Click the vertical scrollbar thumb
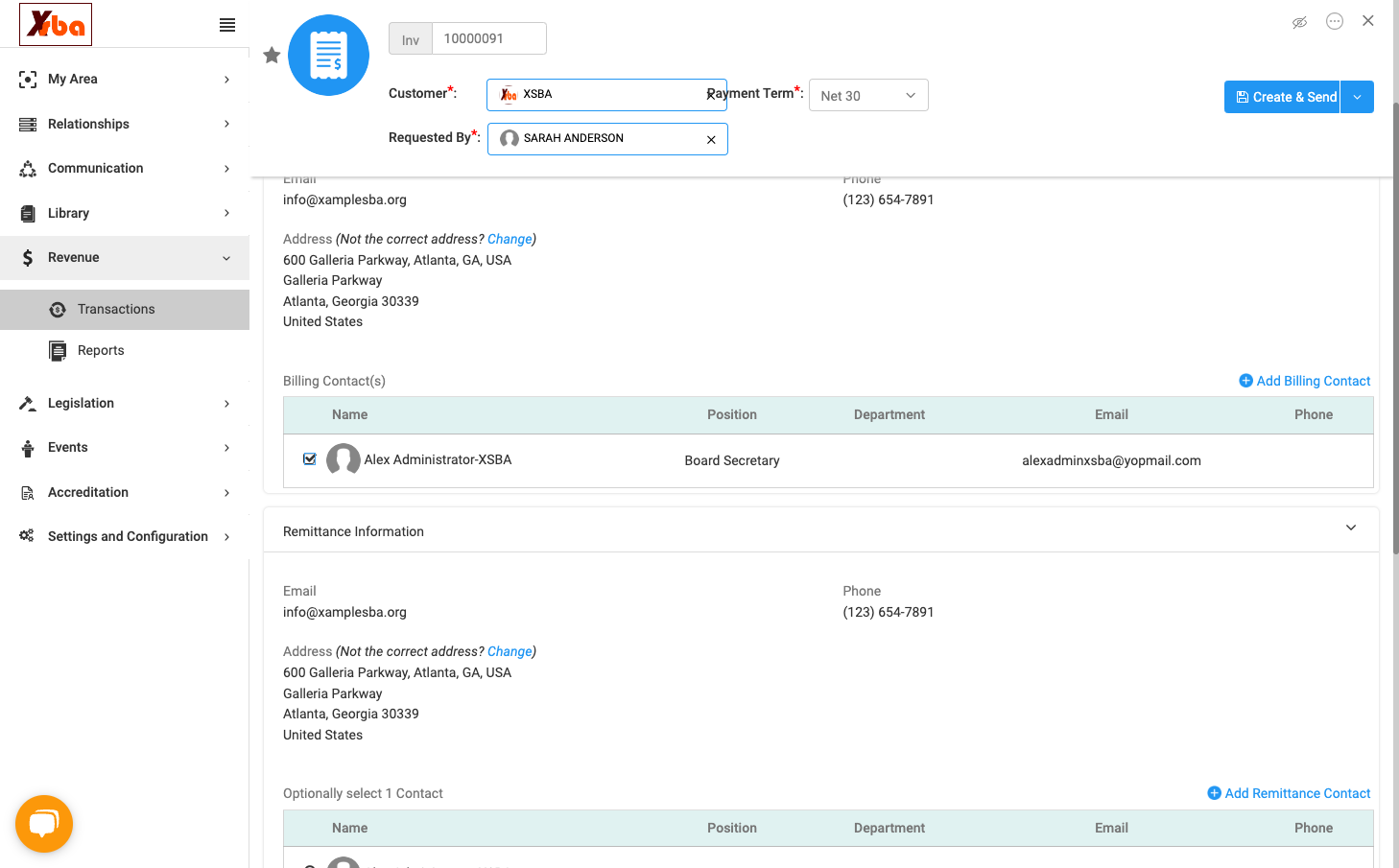This screenshot has height=868, width=1399. click(x=1395, y=326)
